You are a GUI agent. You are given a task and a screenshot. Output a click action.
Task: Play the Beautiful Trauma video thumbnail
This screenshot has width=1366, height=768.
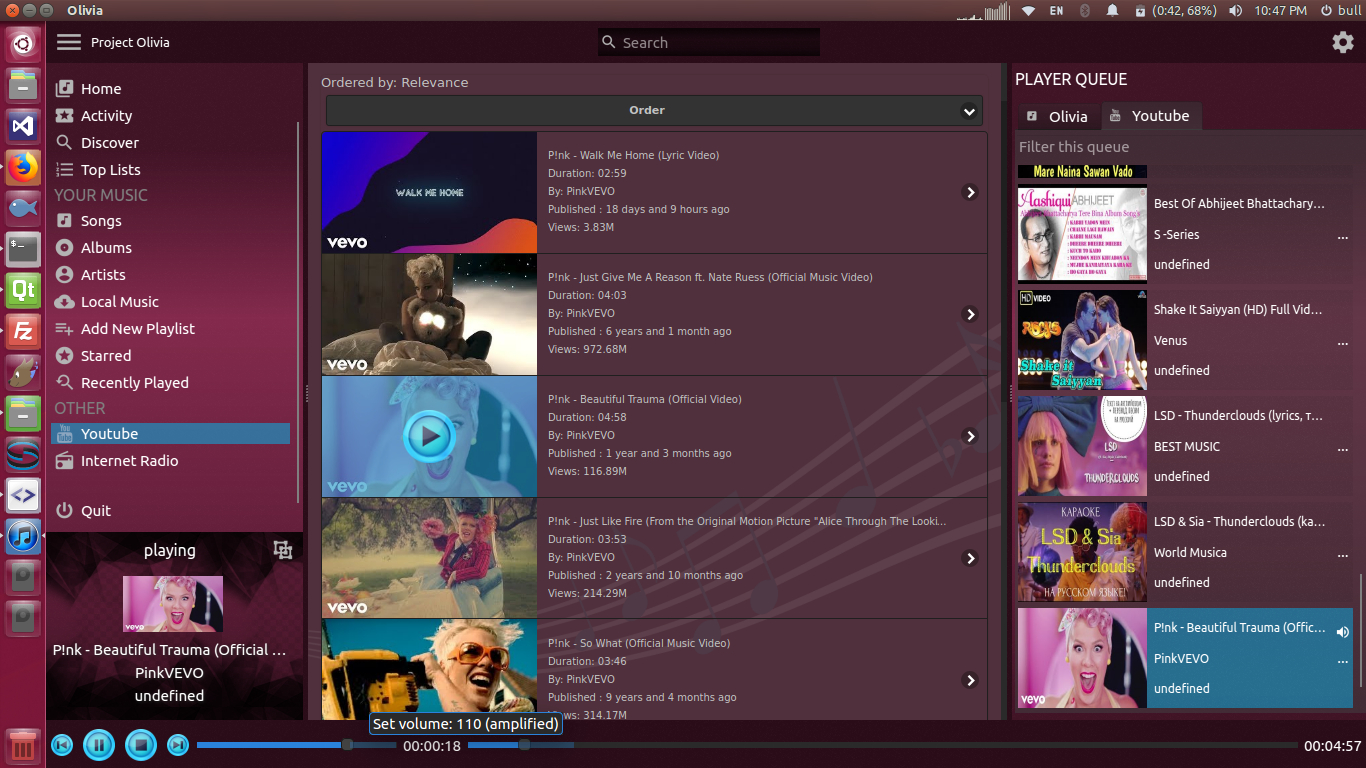pos(429,436)
